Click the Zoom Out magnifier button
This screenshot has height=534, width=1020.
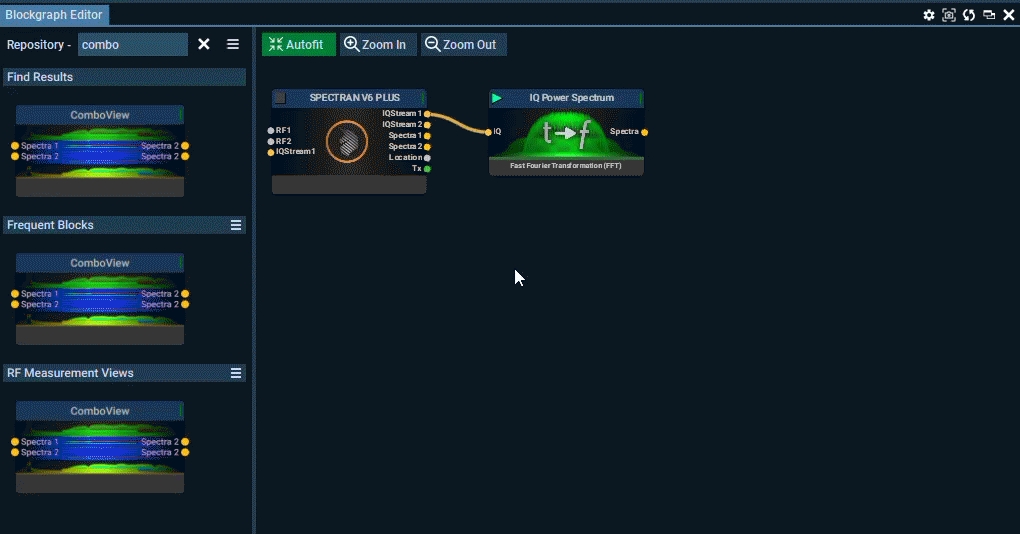click(460, 44)
